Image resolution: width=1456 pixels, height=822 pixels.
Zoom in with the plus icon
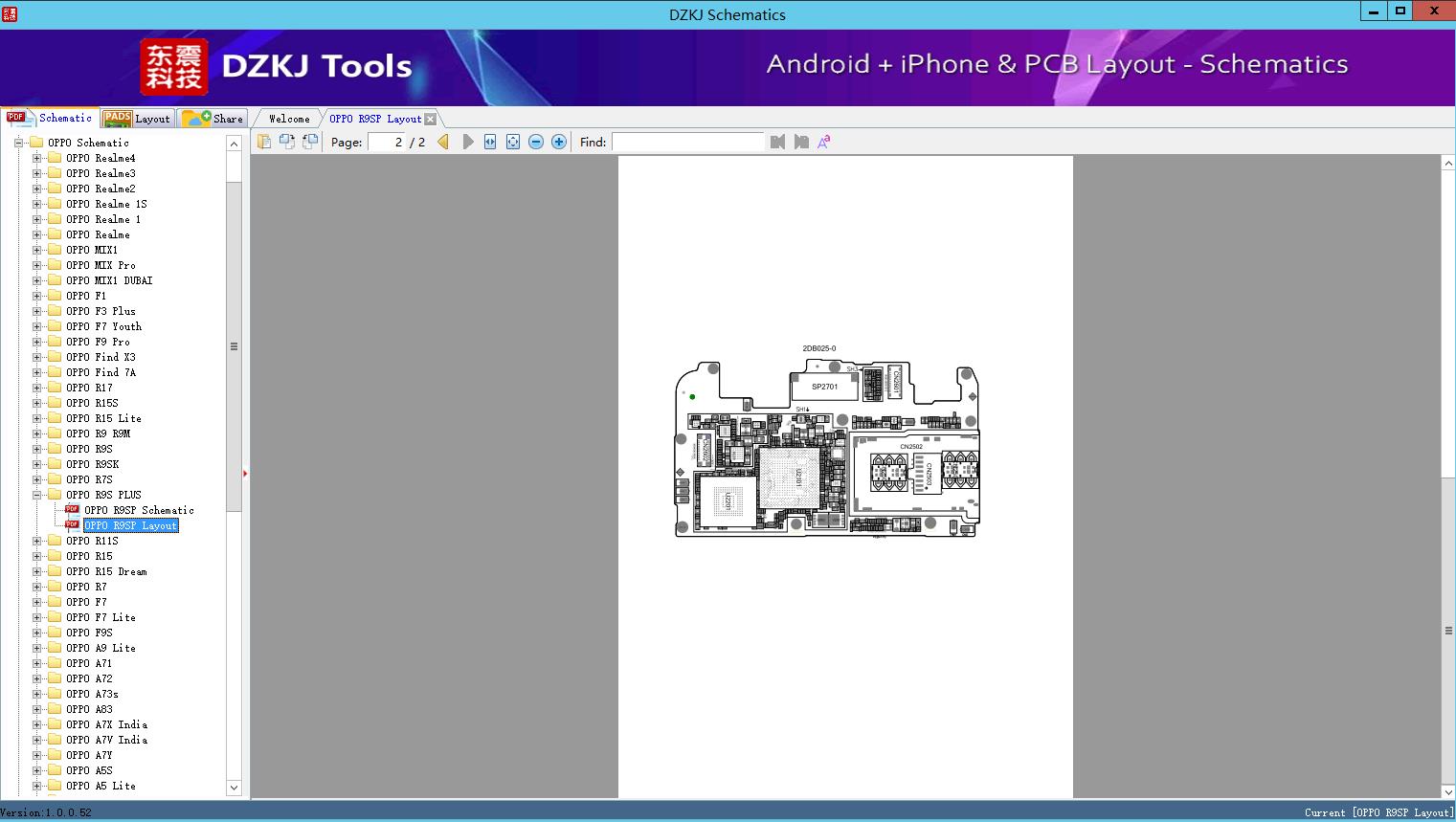(x=559, y=142)
